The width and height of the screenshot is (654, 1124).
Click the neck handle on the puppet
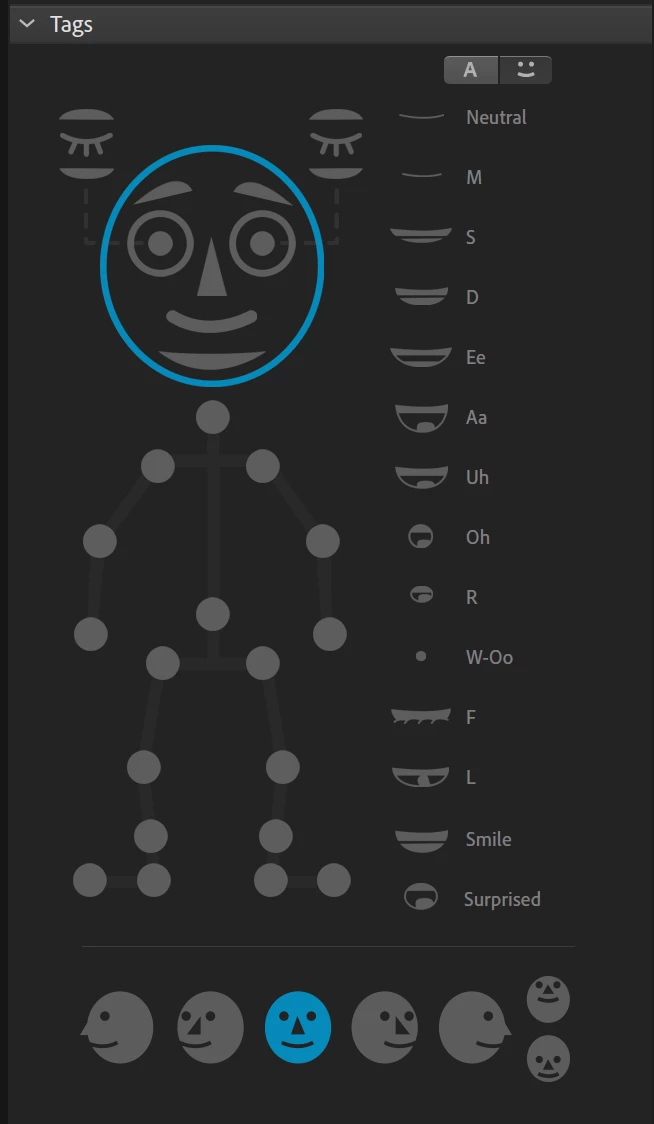[213, 417]
